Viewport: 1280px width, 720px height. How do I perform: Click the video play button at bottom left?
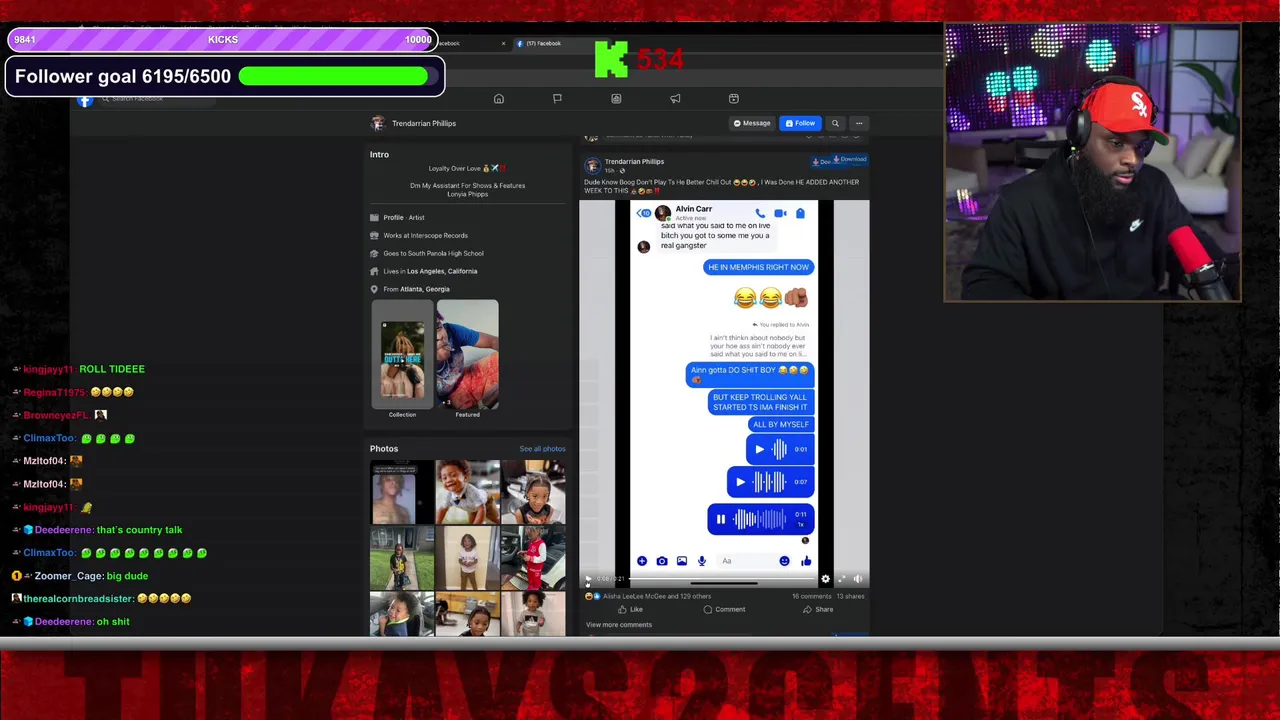coord(589,579)
